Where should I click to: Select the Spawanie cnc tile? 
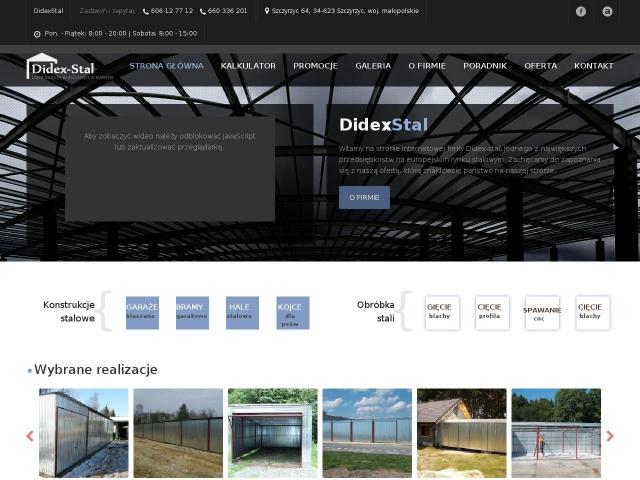click(542, 313)
